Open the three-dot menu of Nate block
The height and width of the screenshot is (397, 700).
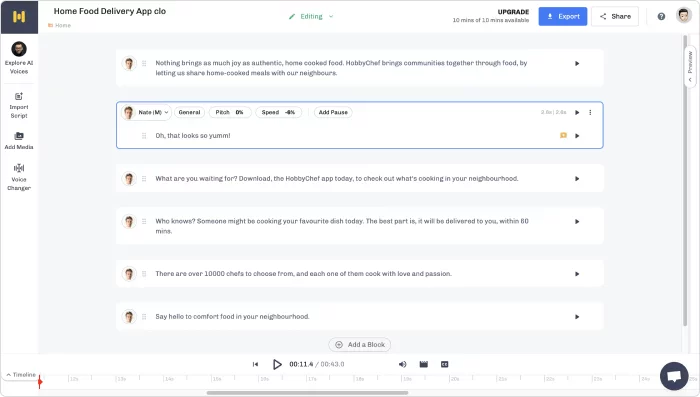coord(590,113)
